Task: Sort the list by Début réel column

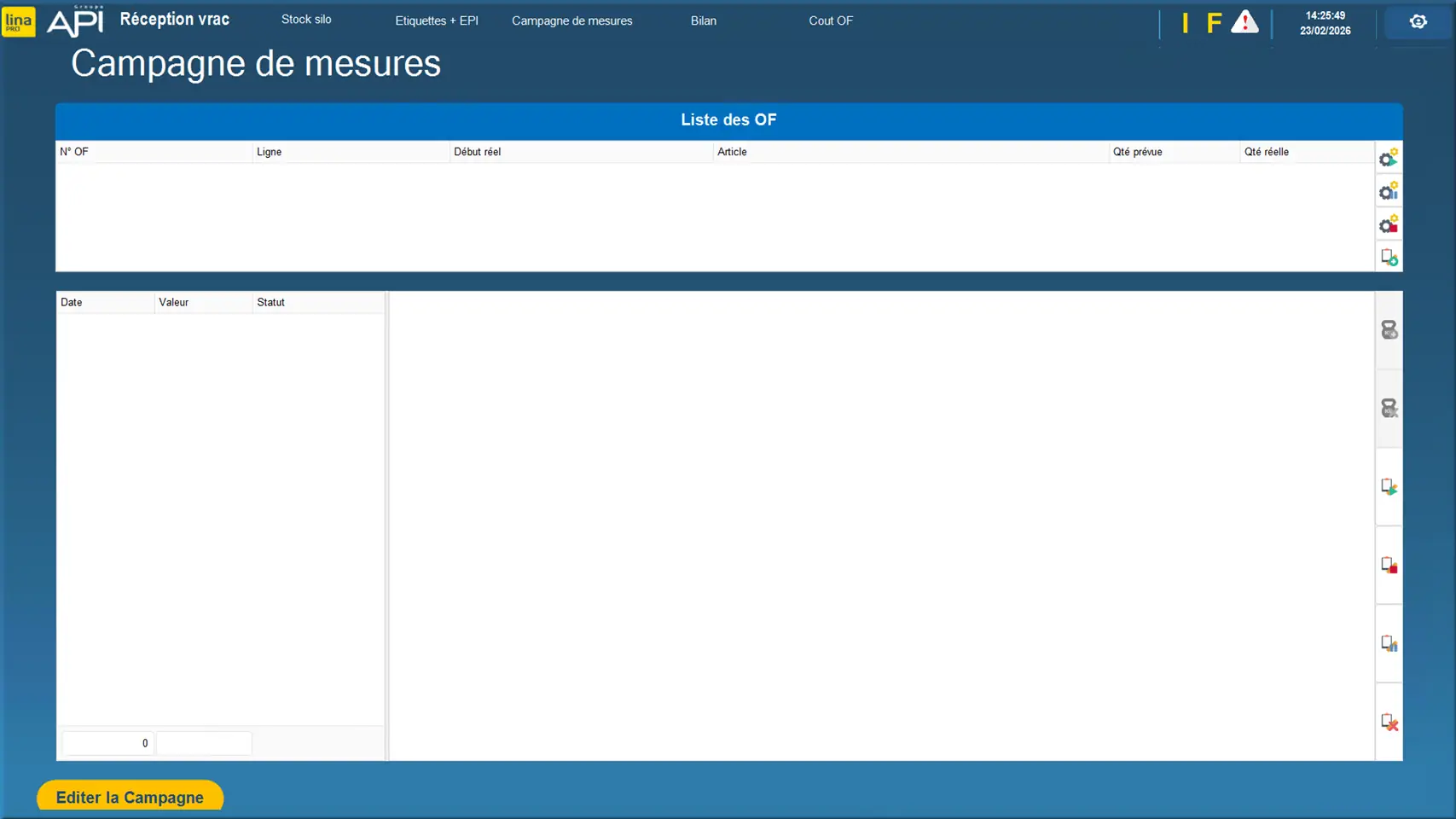Action: pos(478,152)
